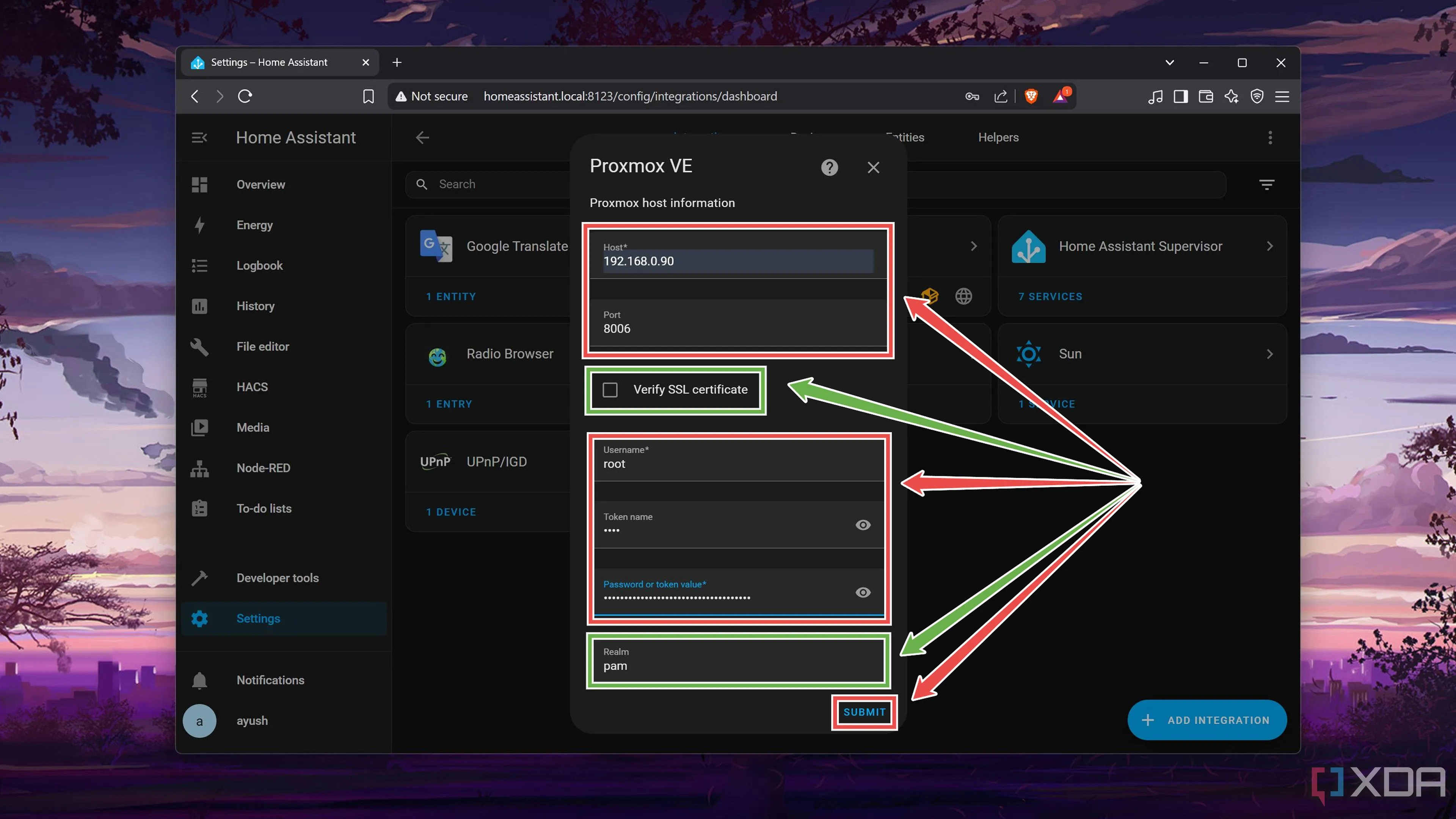Screen dimensions: 1456x819
Task: Click the share page icon
Action: coord(1001,96)
